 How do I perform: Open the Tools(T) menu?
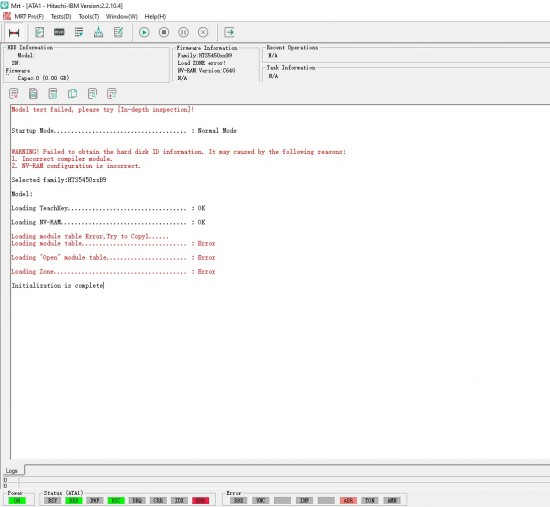tap(88, 16)
